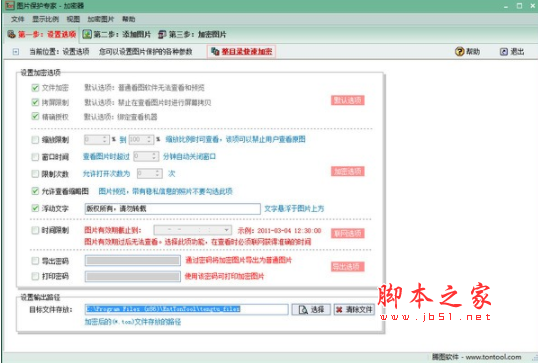Toggle 文件加密 checkbox

35,87
